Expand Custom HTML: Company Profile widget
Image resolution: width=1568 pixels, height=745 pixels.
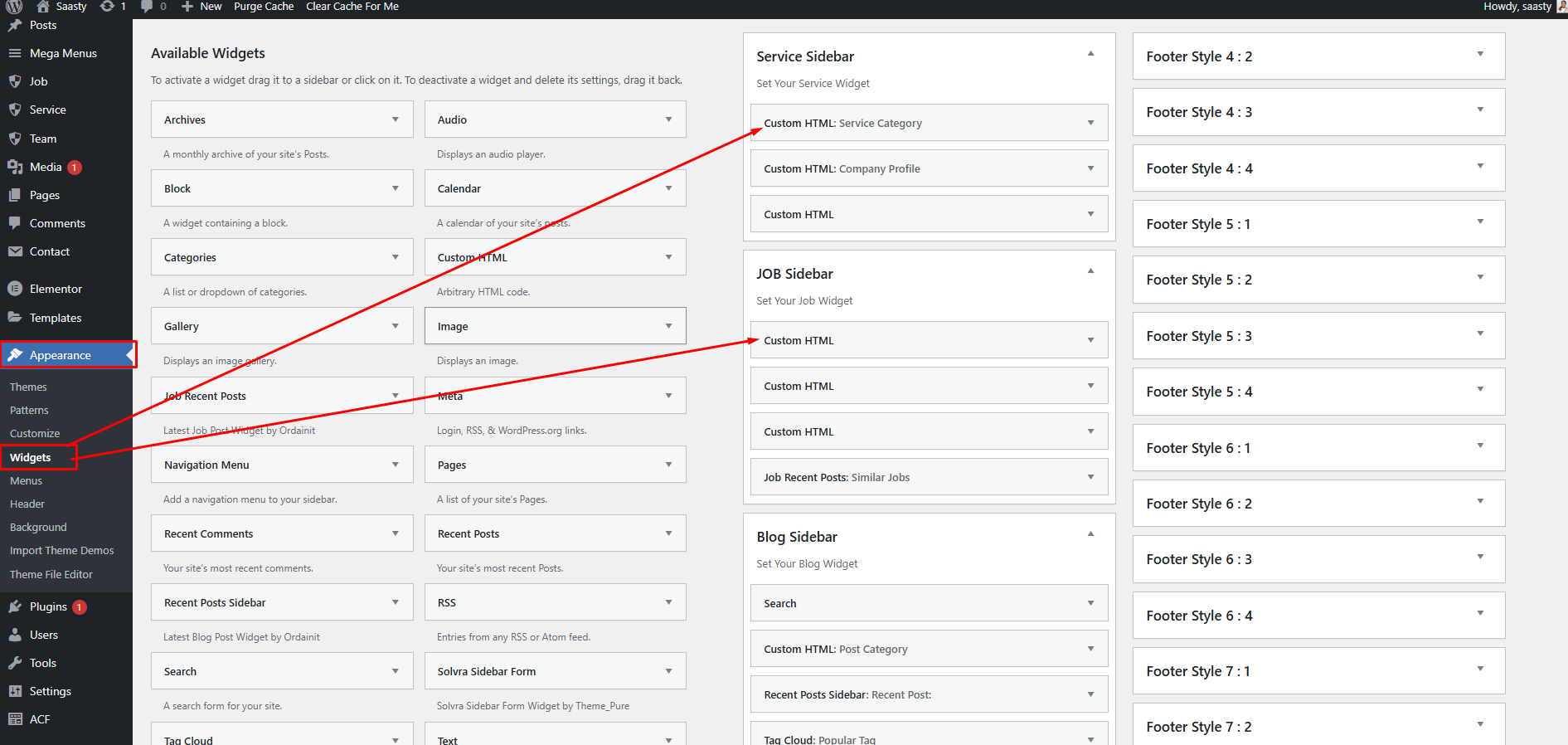1090,168
